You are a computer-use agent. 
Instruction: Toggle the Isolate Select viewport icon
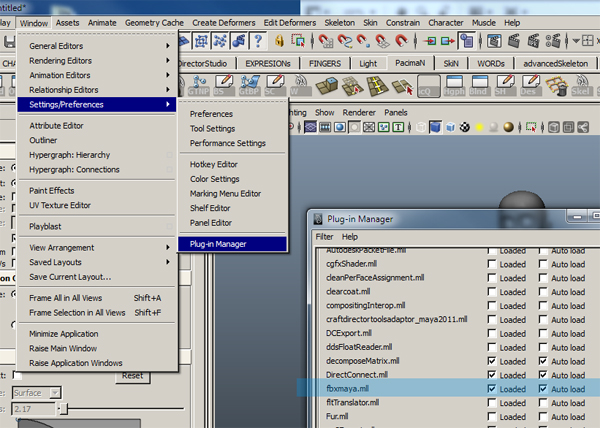[x=531, y=127]
